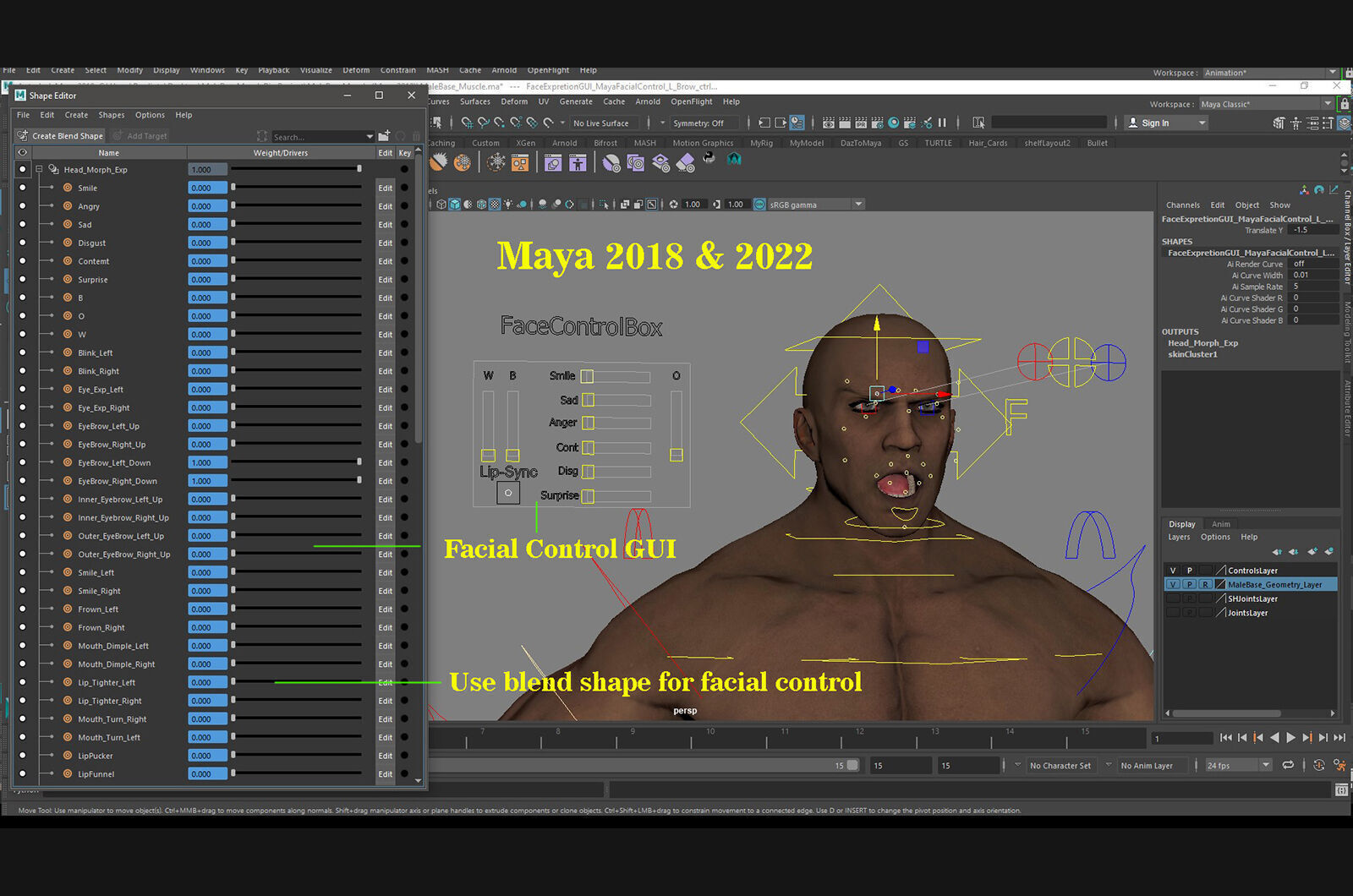Switch to the Anim layer tab
The image size is (1353, 896).
1221,524
